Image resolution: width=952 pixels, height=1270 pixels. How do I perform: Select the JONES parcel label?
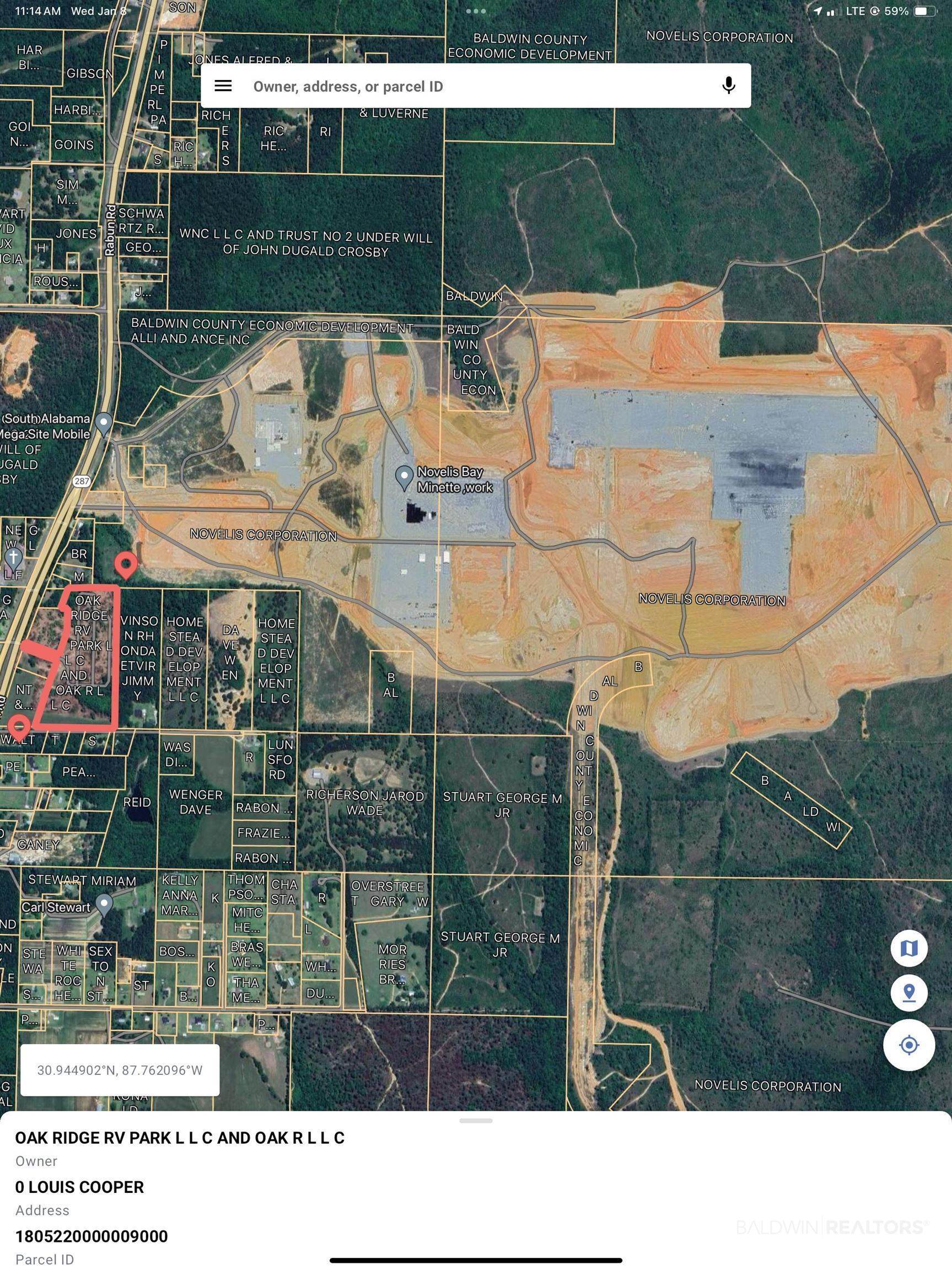[x=76, y=234]
